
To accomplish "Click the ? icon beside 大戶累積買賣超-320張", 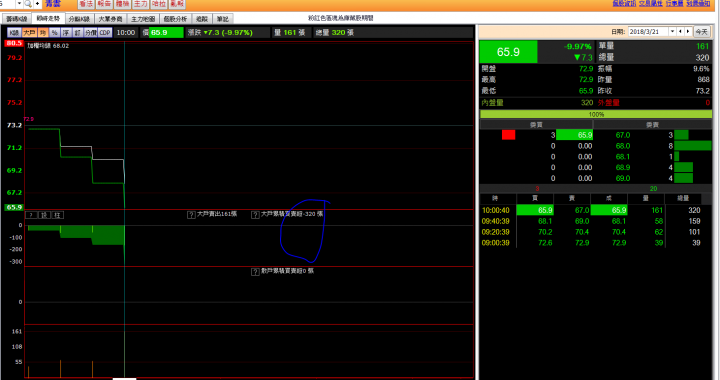I will tap(255, 215).
